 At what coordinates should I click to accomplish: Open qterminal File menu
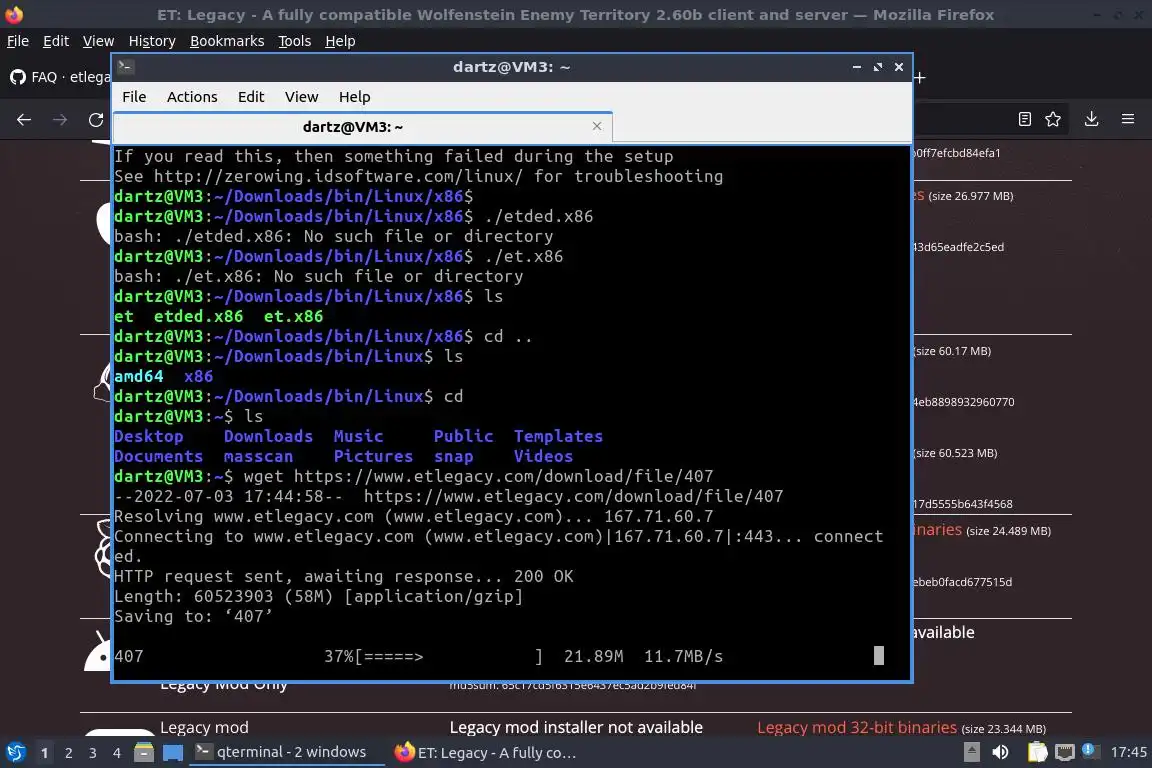[x=134, y=97]
